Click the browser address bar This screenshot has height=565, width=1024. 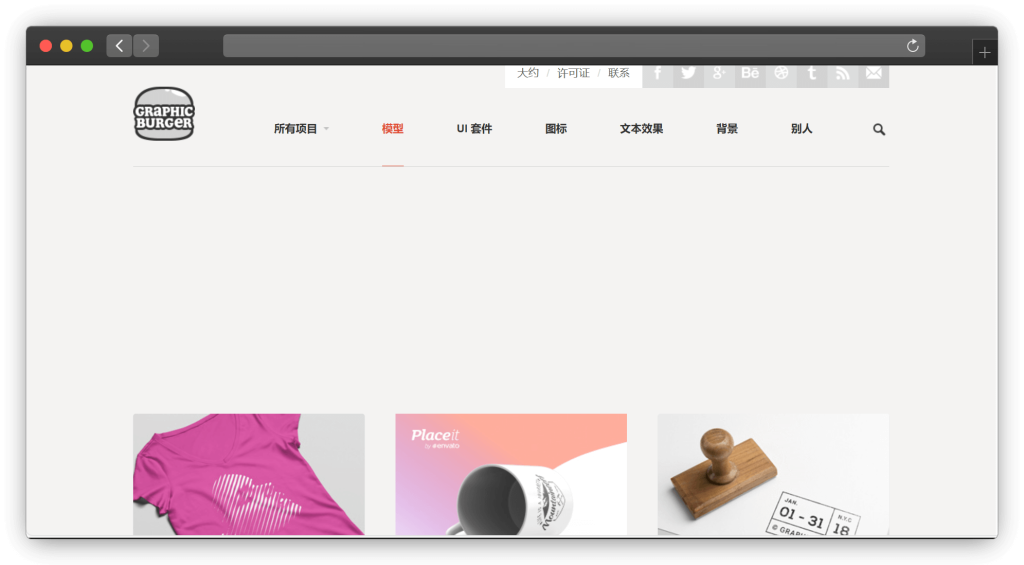pos(574,46)
